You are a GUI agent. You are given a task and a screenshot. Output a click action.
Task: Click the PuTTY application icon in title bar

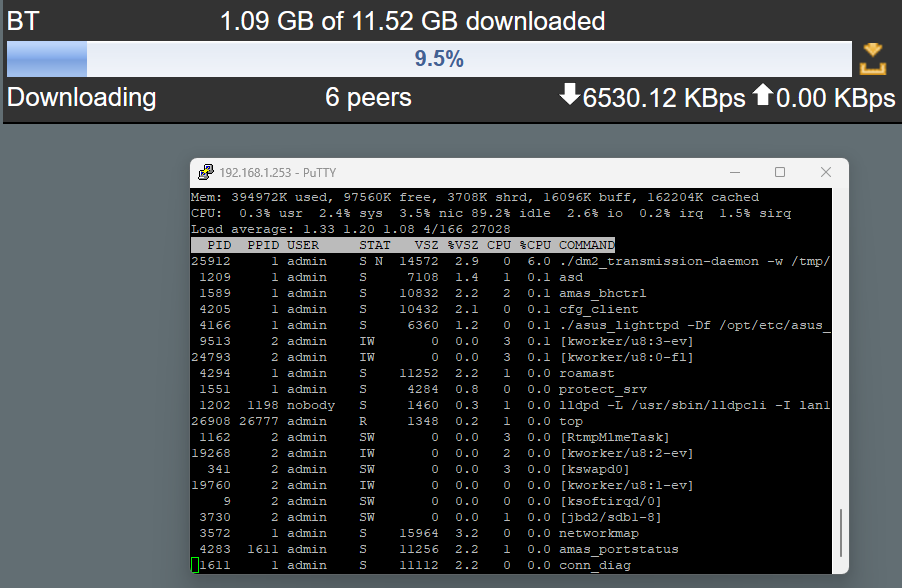click(x=205, y=172)
